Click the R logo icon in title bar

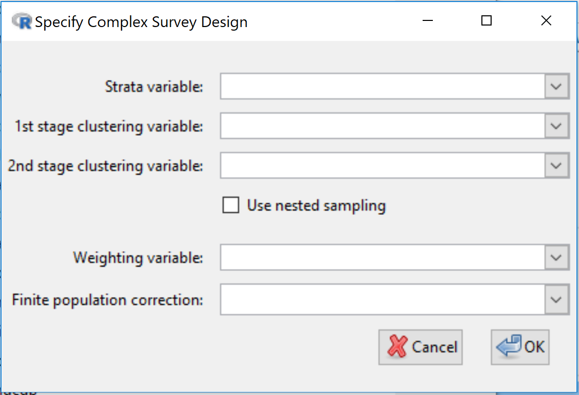coord(22,21)
